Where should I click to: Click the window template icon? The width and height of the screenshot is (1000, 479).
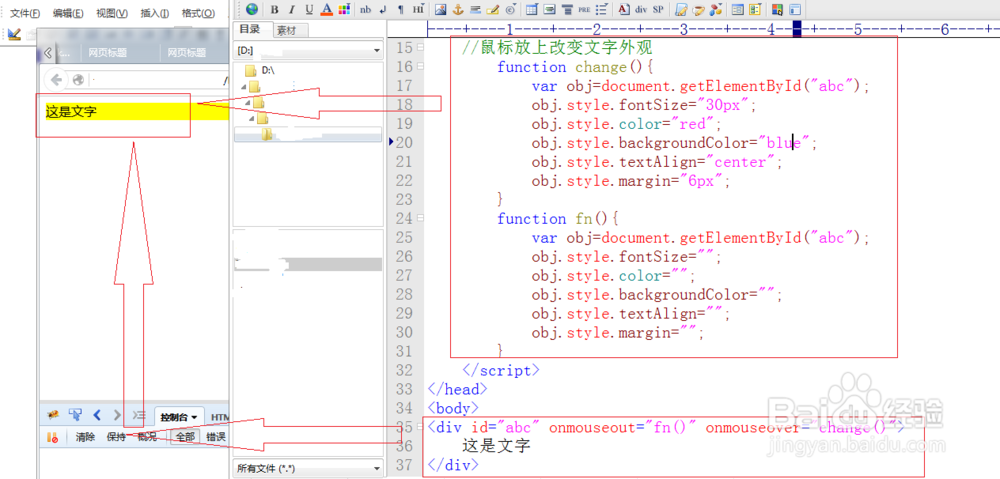795,9
